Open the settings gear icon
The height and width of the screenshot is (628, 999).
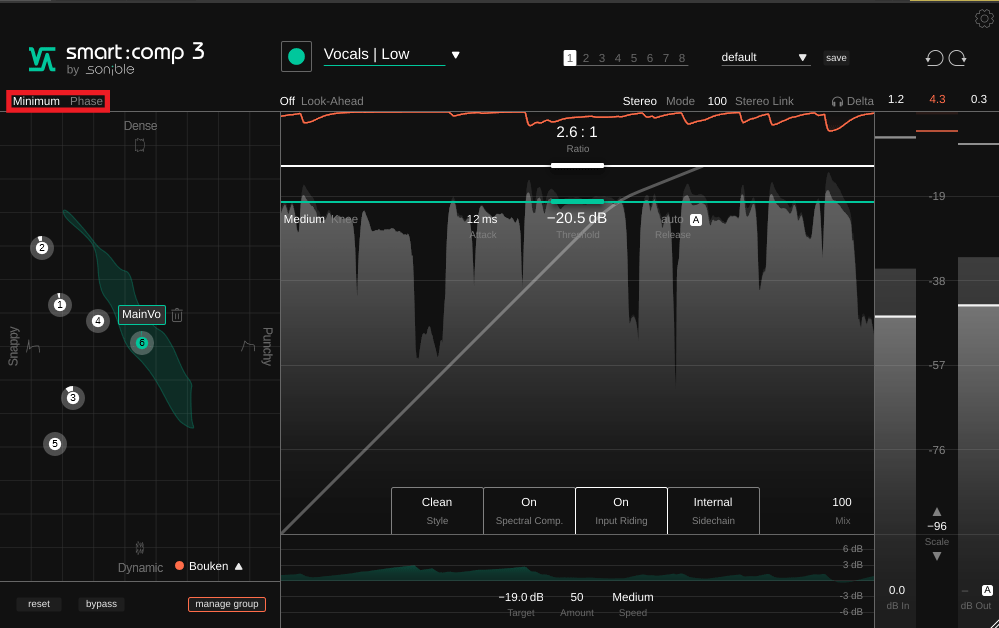tap(983, 18)
